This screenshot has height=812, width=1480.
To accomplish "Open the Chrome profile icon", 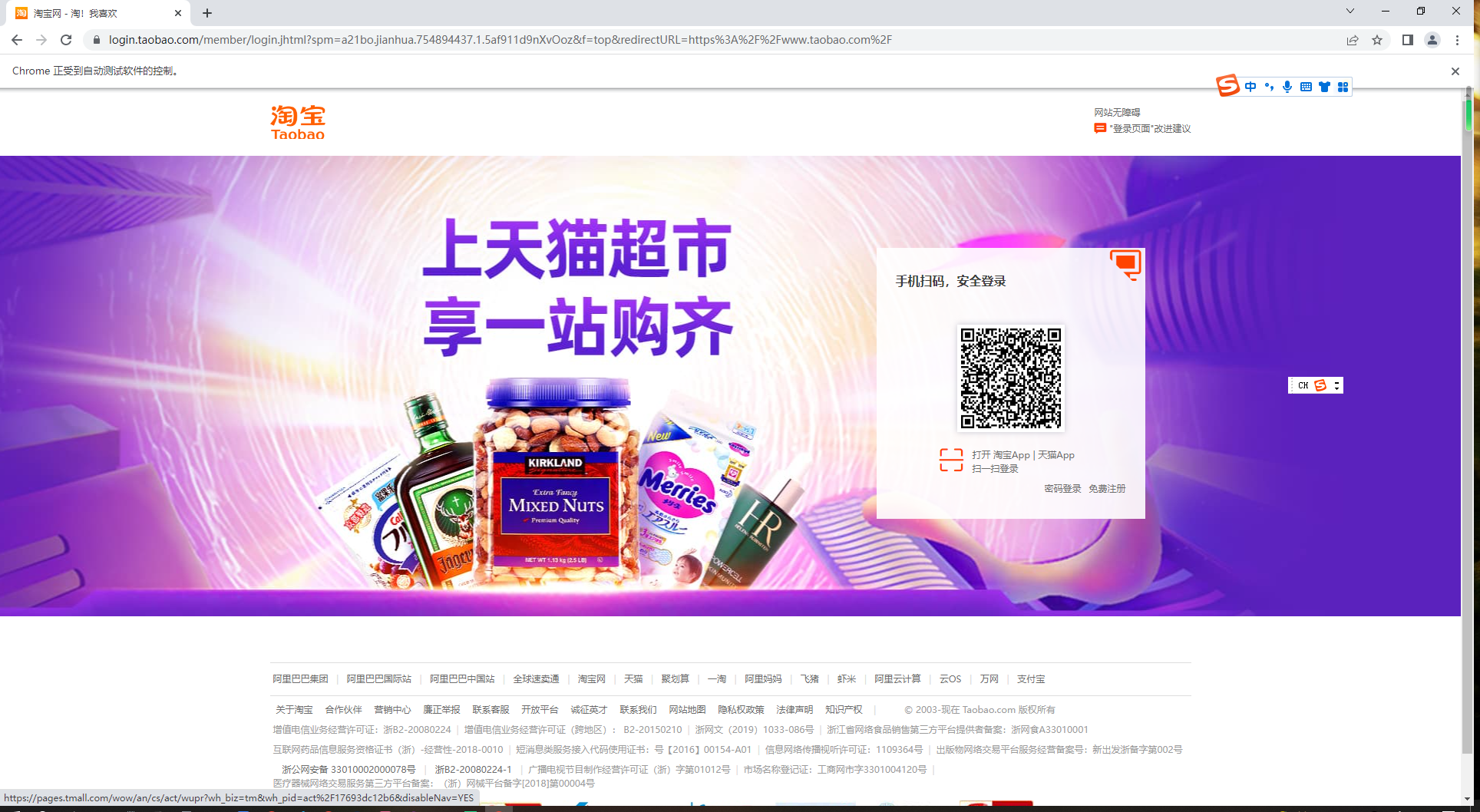I will (x=1432, y=40).
